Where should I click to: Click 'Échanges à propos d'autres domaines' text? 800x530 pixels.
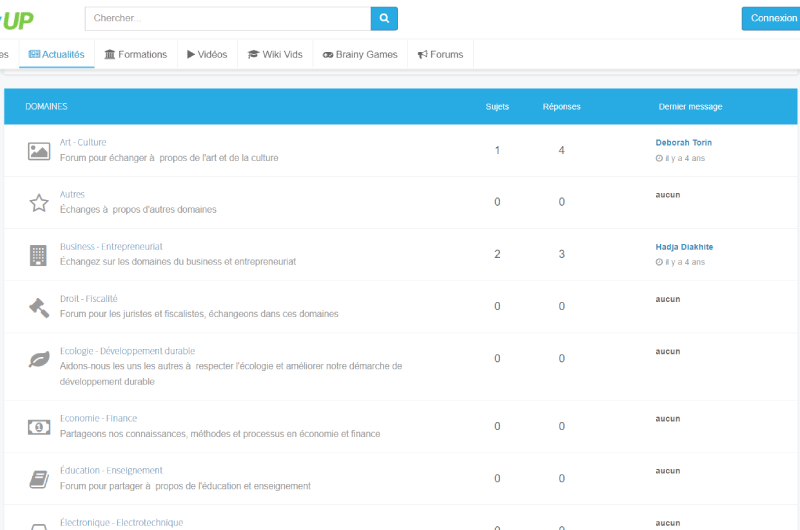138,209
